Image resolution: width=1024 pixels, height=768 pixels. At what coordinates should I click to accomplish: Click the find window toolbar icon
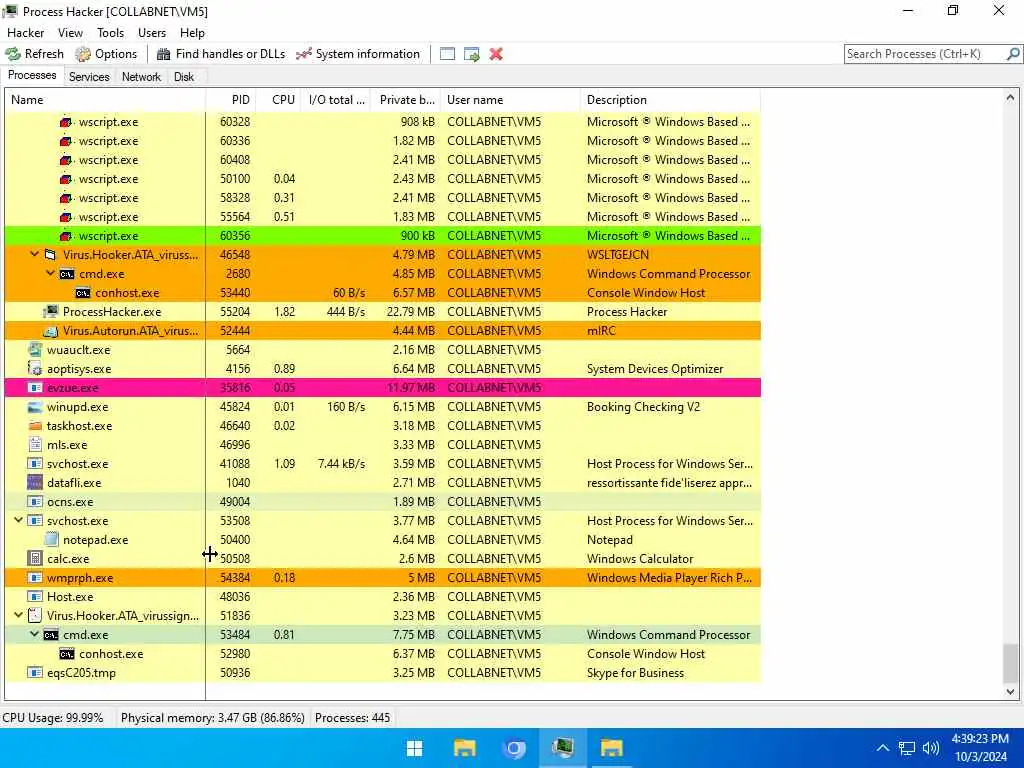coord(447,54)
